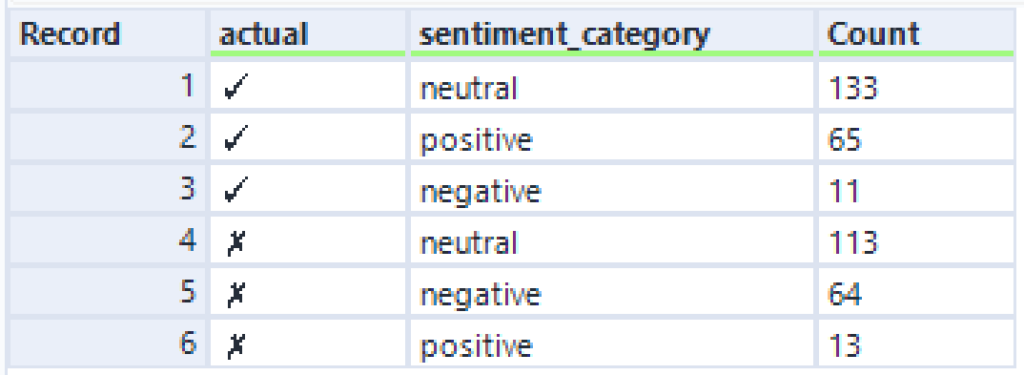The image size is (1024, 375).
Task: Click the X icon in record 6
Action: click(x=234, y=346)
